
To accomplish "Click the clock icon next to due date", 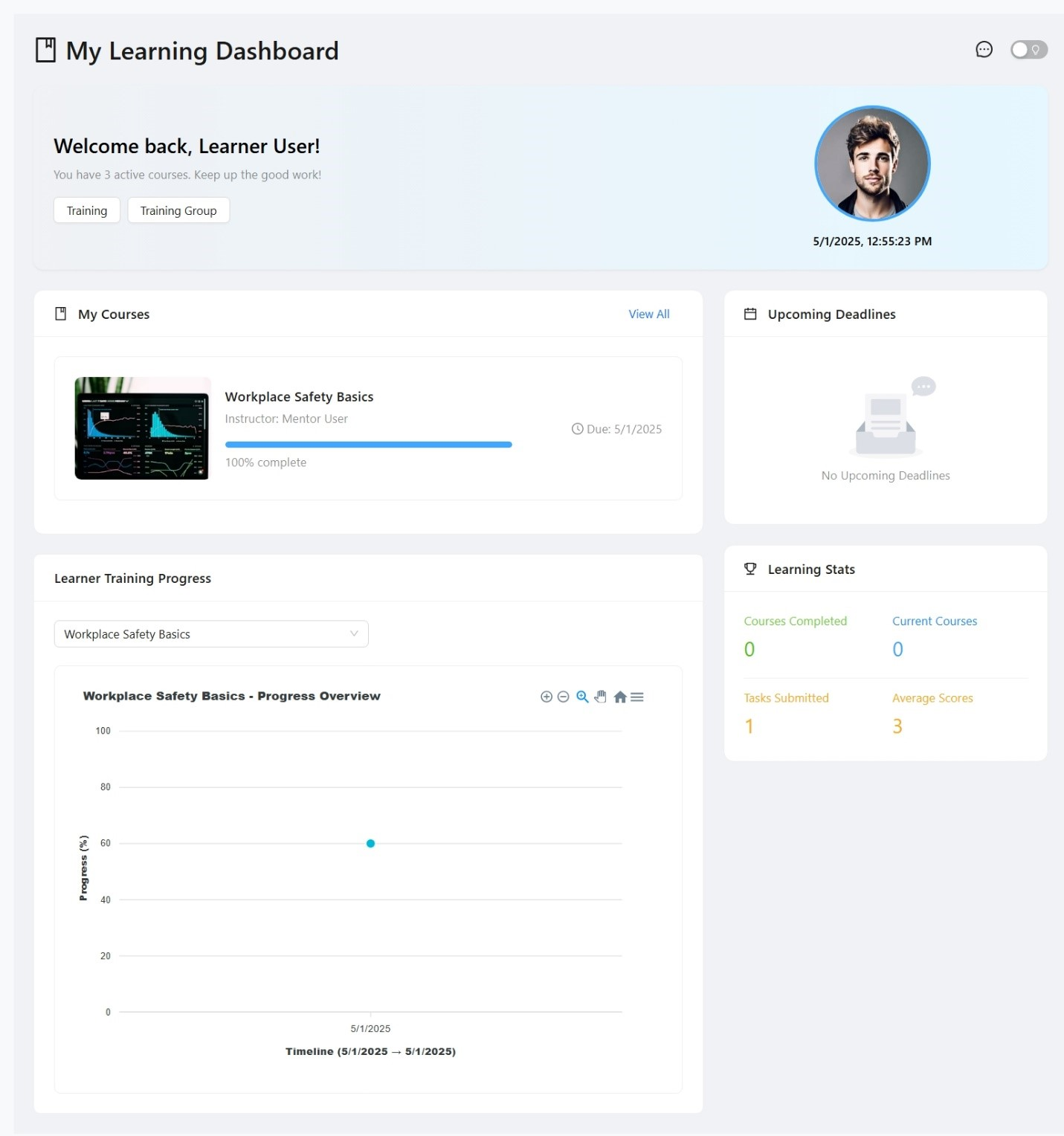I will [x=577, y=429].
